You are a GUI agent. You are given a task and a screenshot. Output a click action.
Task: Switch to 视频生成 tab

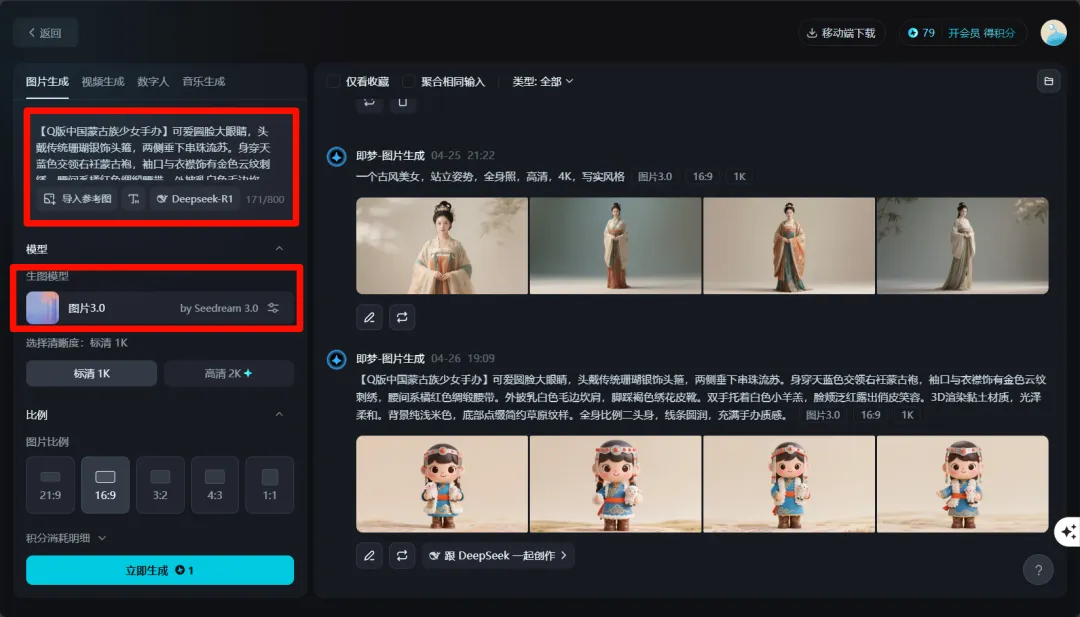(x=103, y=81)
